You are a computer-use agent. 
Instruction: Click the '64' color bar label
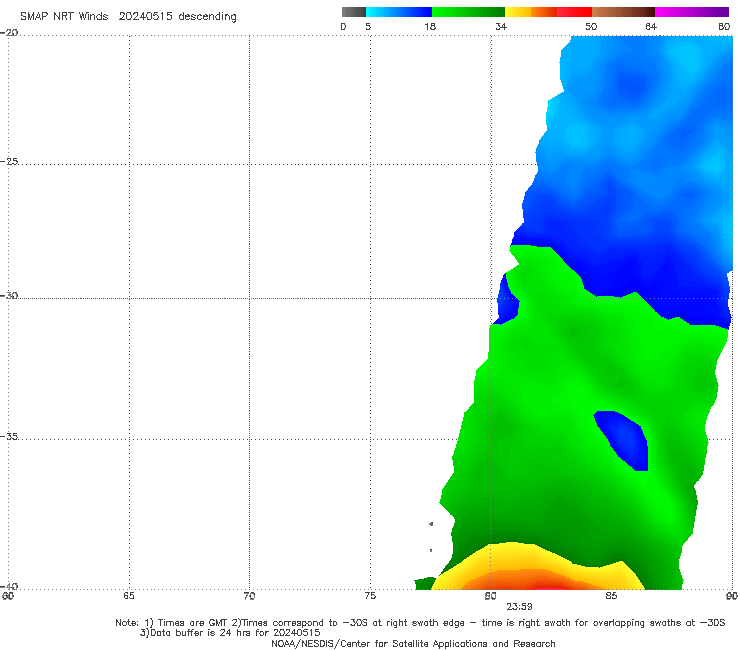651,26
